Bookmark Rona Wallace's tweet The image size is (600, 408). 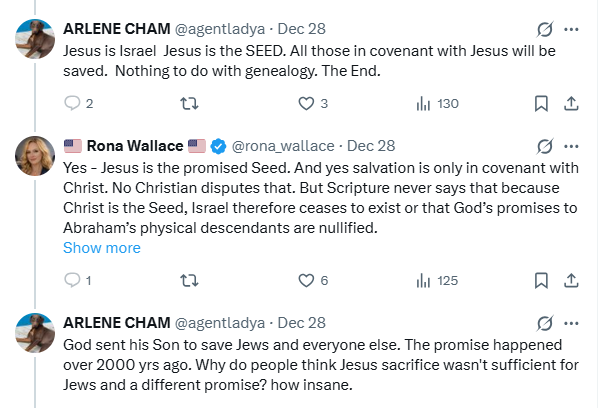point(541,280)
